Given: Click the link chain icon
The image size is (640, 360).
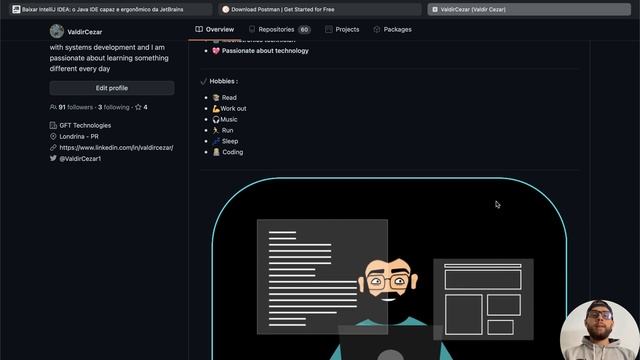Looking at the screenshot, I should point(53,147).
